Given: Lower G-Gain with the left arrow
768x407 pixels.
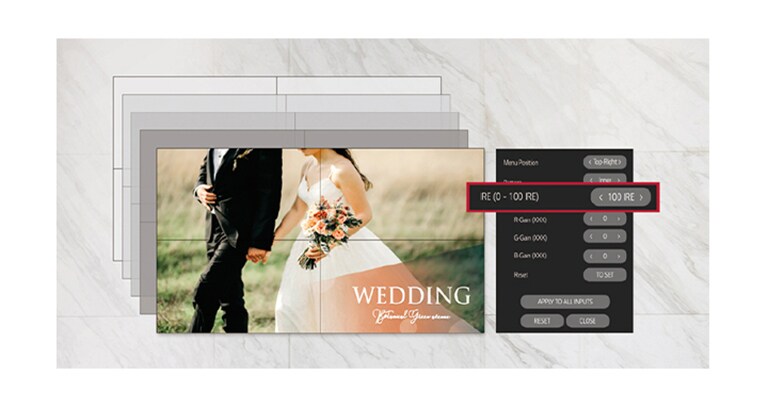Looking at the screenshot, I should point(591,236).
